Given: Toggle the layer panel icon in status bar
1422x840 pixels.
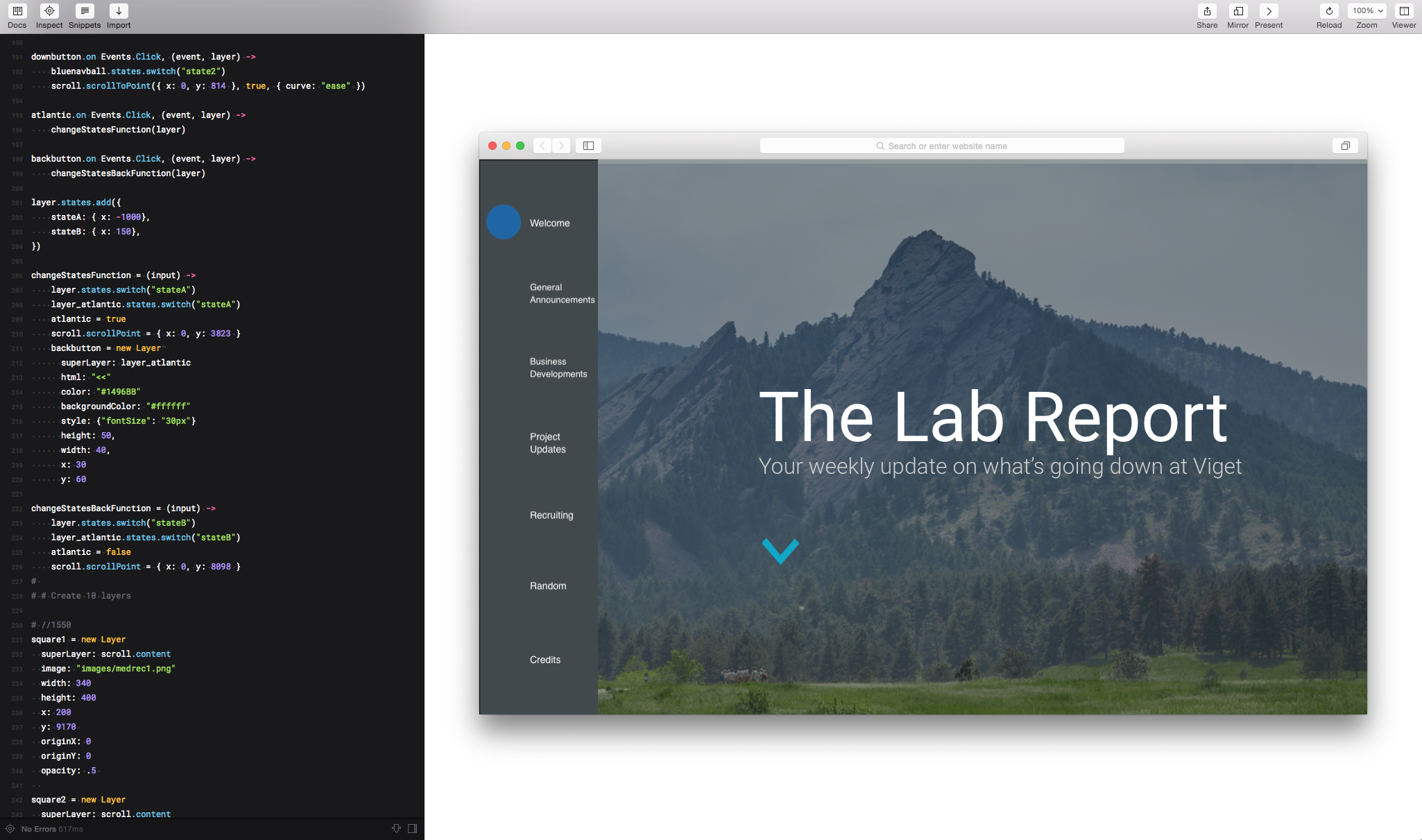Looking at the screenshot, I should point(413,828).
